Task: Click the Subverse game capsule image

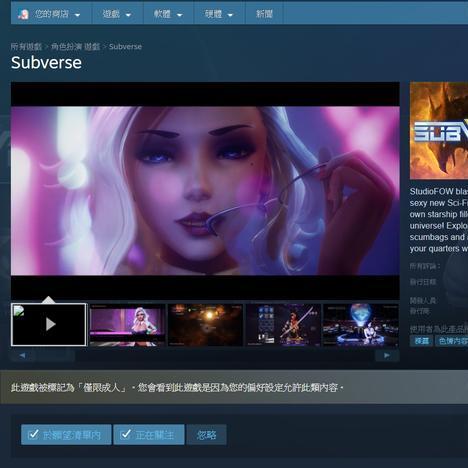Action: [x=439, y=130]
